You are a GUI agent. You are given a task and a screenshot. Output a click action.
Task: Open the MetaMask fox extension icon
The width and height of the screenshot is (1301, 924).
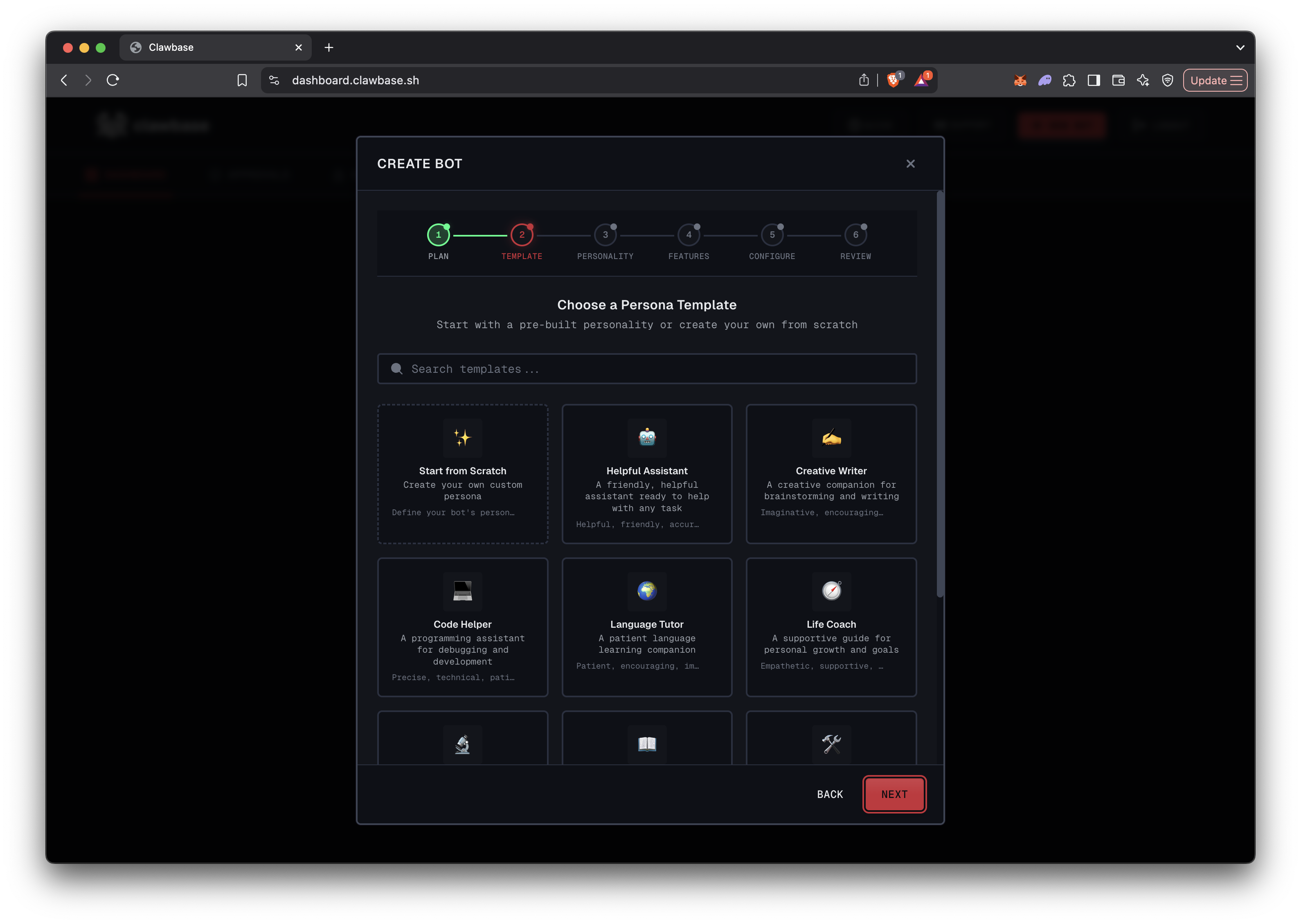(x=1020, y=80)
